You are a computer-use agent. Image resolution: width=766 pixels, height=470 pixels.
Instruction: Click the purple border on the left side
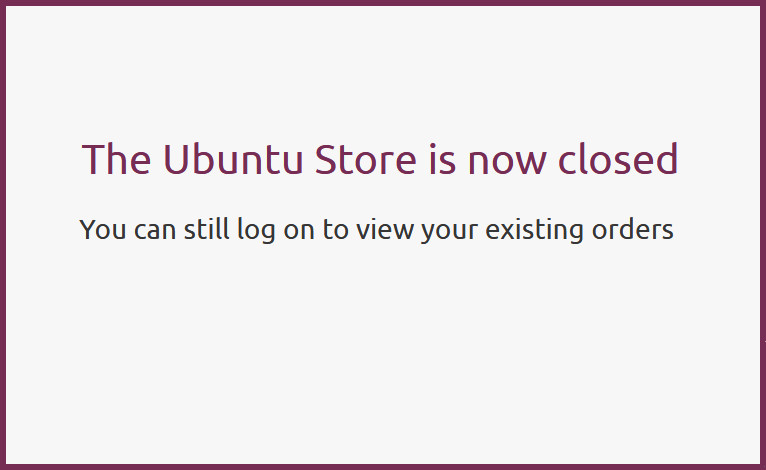[3, 235]
